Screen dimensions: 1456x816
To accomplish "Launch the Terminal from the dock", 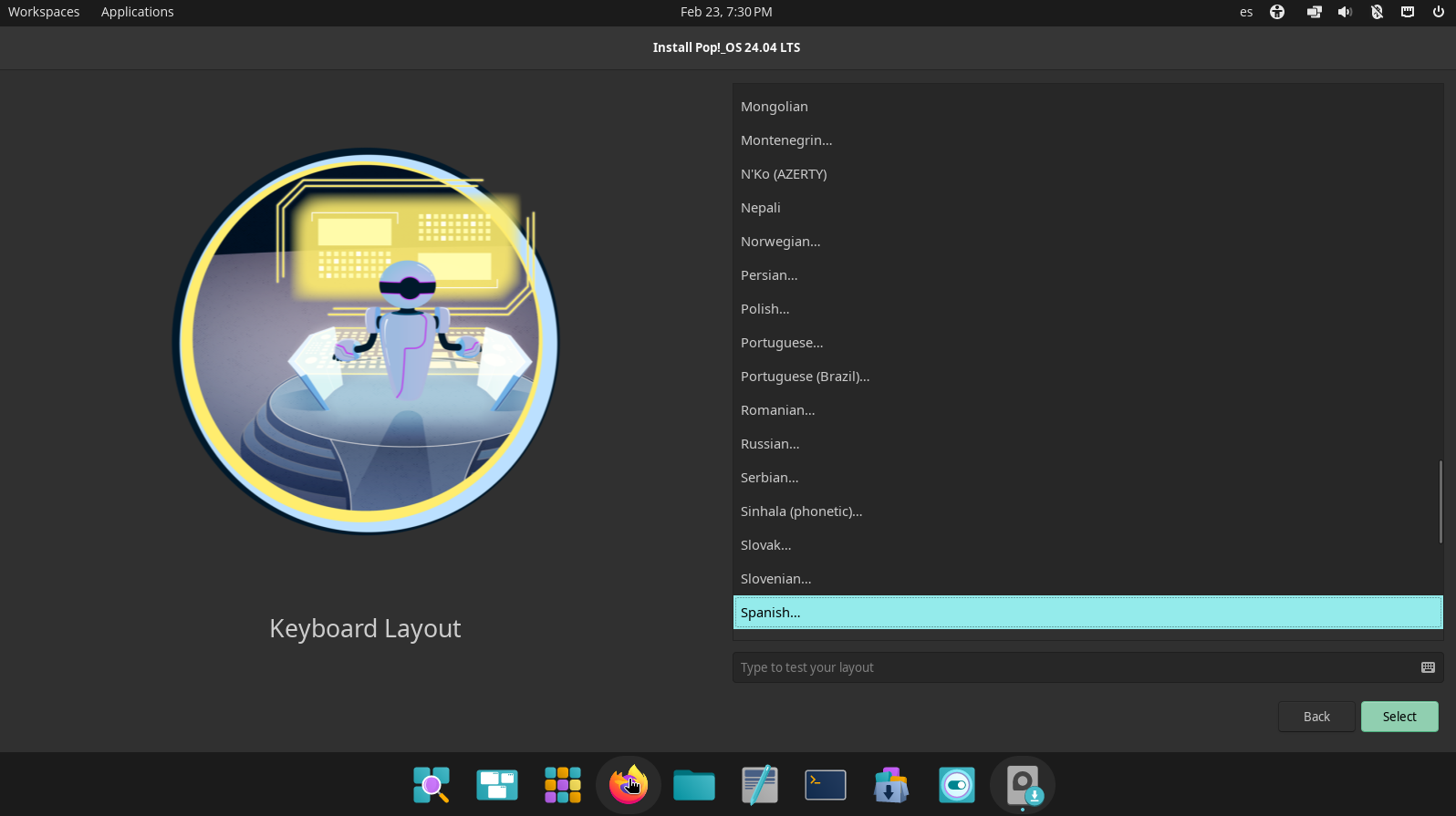I will point(825,784).
